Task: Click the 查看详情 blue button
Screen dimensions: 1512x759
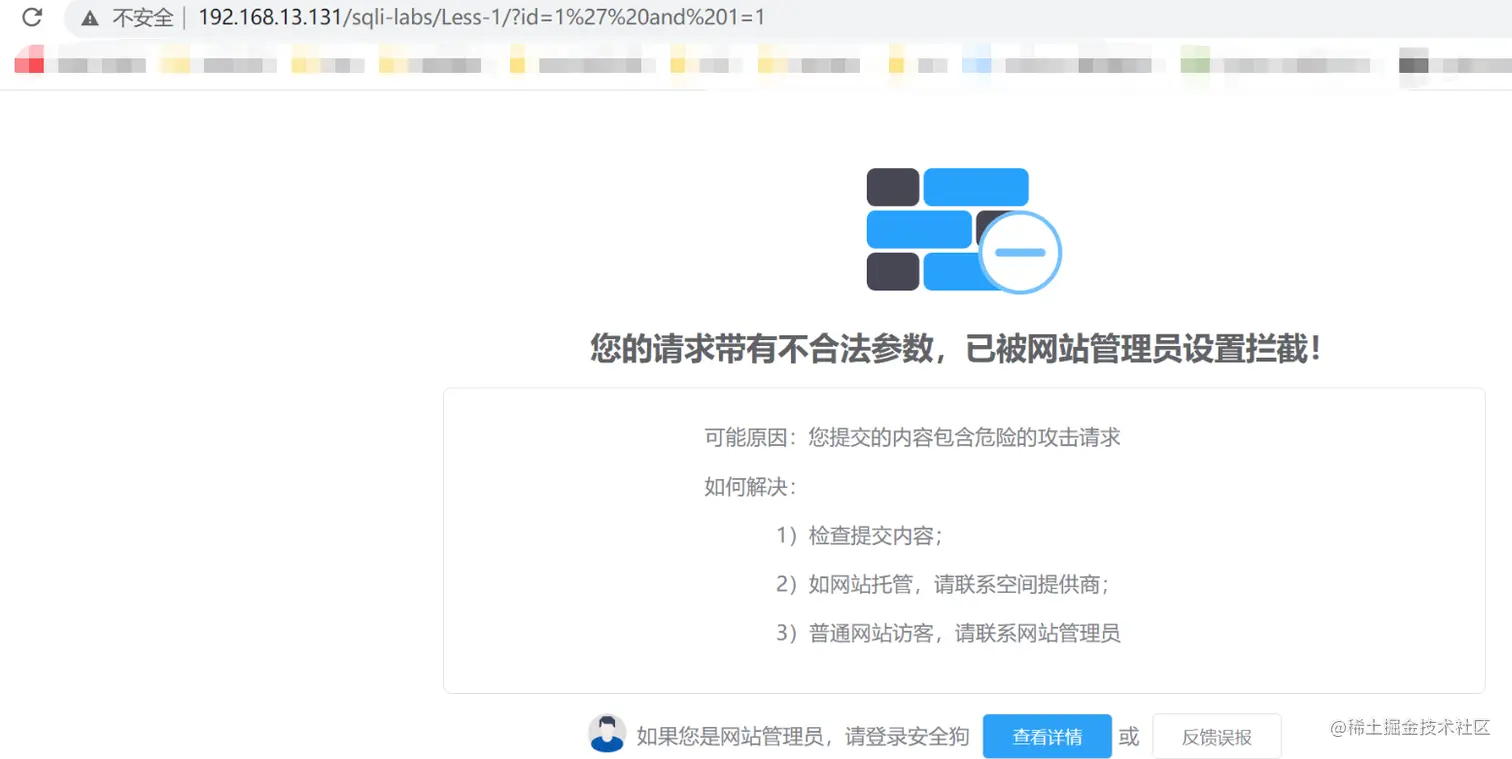Action: [x=1047, y=737]
